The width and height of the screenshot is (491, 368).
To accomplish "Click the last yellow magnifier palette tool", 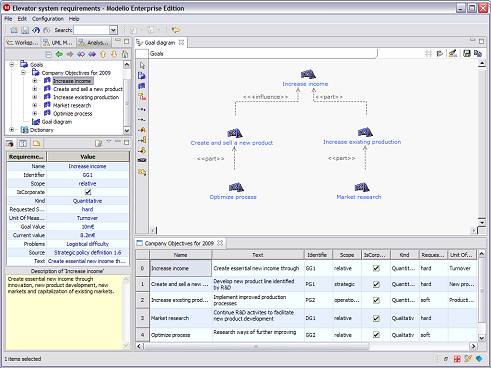I will click(142, 172).
